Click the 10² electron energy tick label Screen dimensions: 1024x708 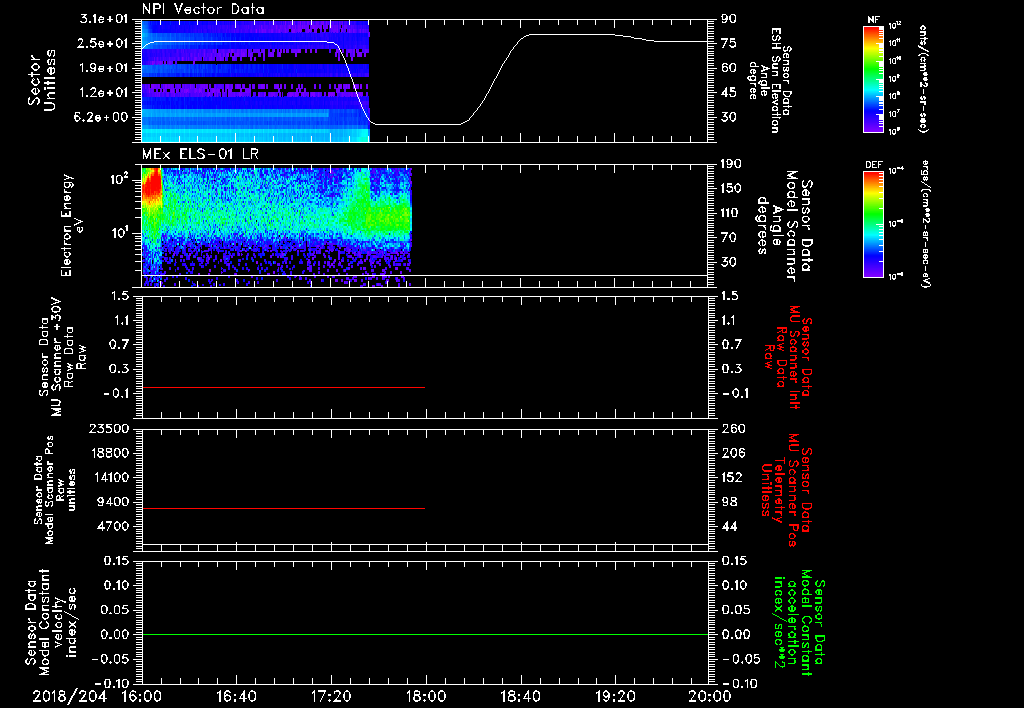click(x=121, y=178)
